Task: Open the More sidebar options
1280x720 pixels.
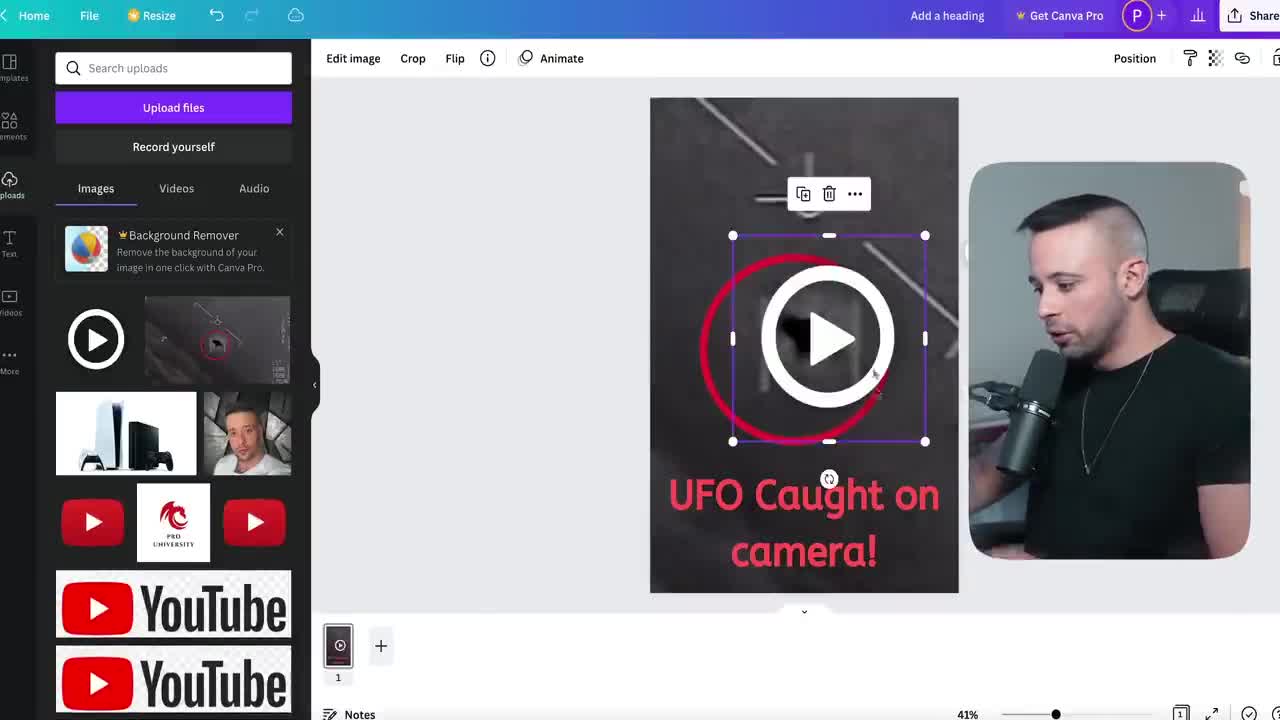Action: [10, 361]
